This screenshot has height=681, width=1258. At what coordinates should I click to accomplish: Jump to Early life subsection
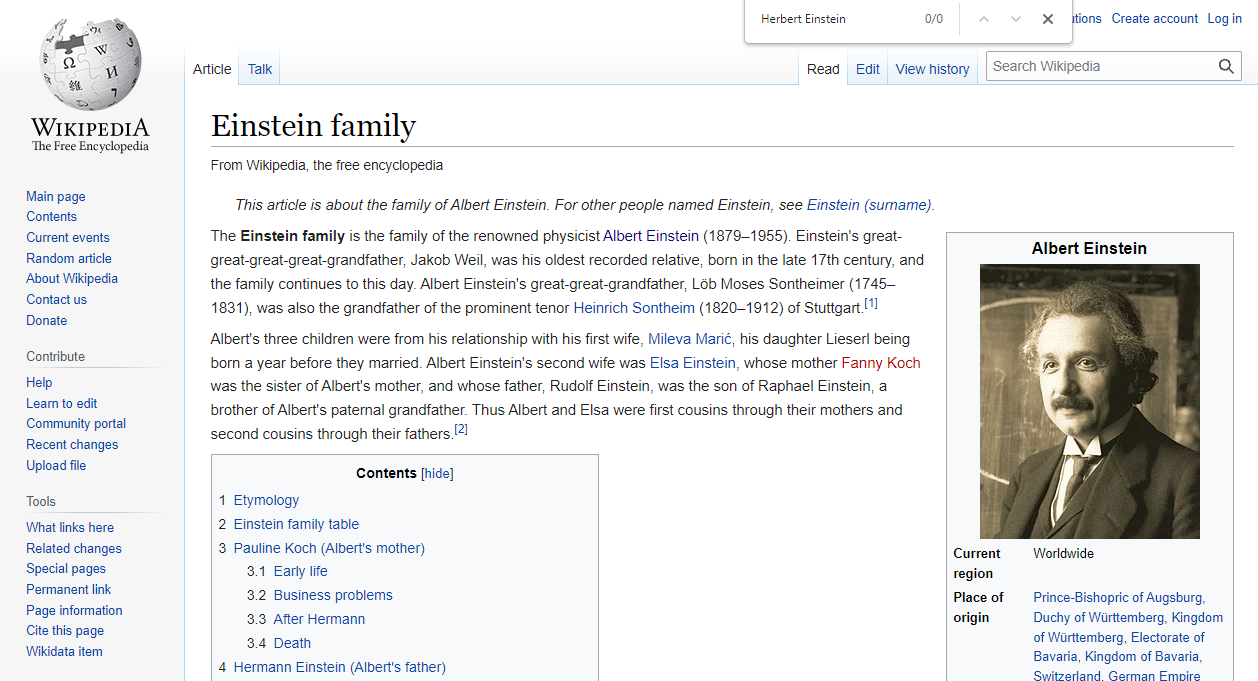[x=301, y=571]
